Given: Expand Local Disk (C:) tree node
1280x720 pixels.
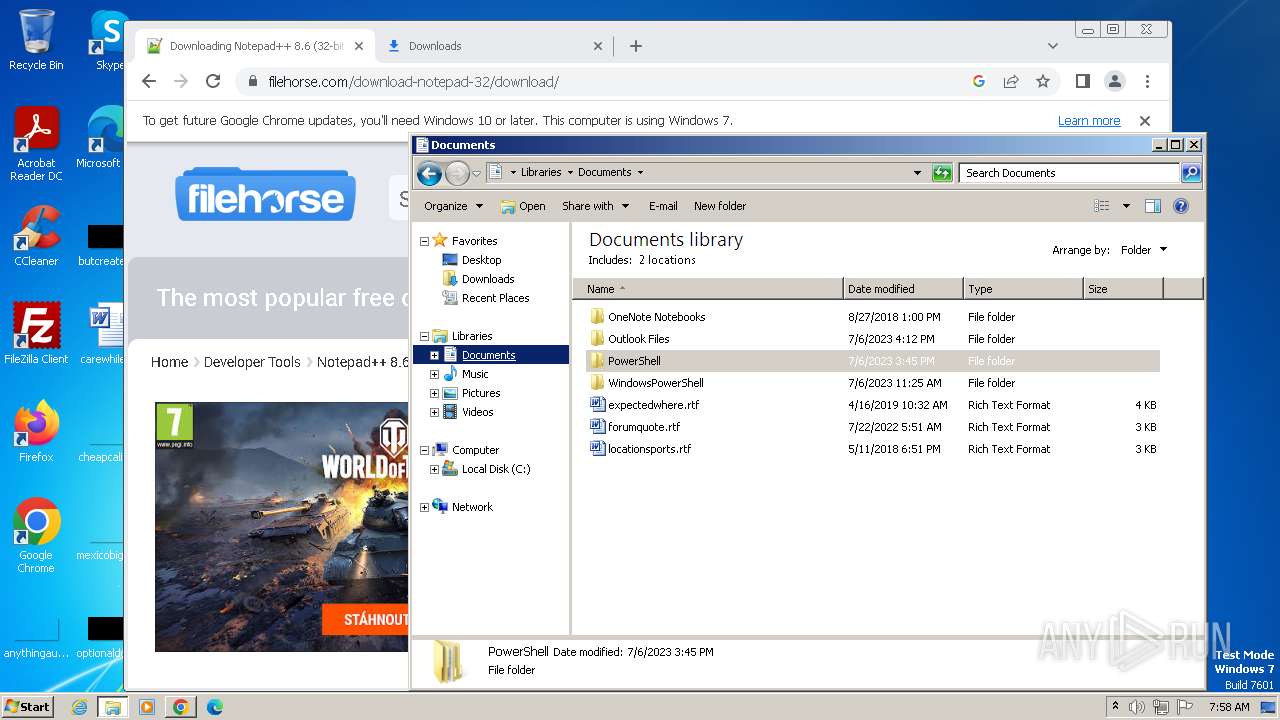Looking at the screenshot, I should pyautogui.click(x=434, y=469).
